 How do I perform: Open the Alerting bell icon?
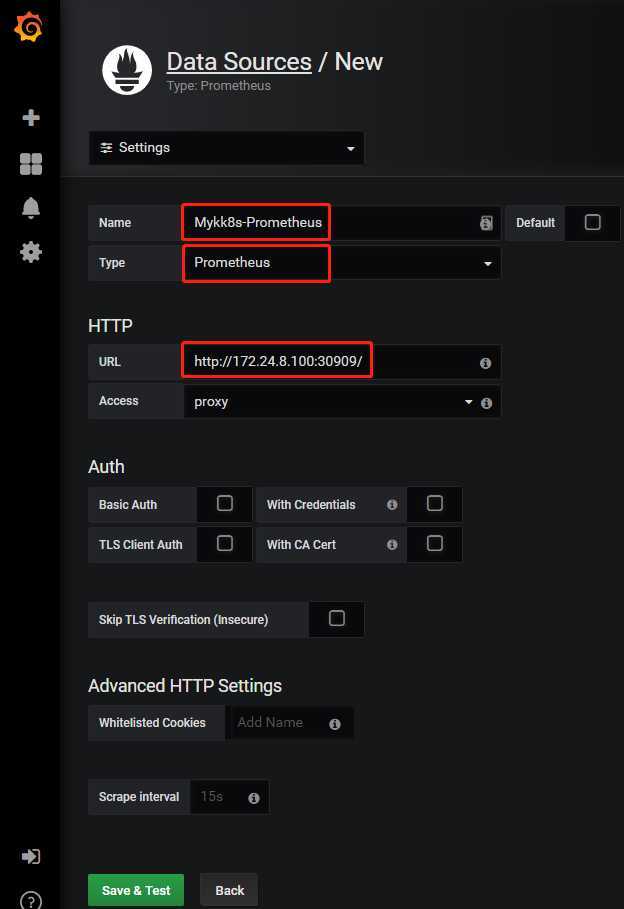pos(31,208)
